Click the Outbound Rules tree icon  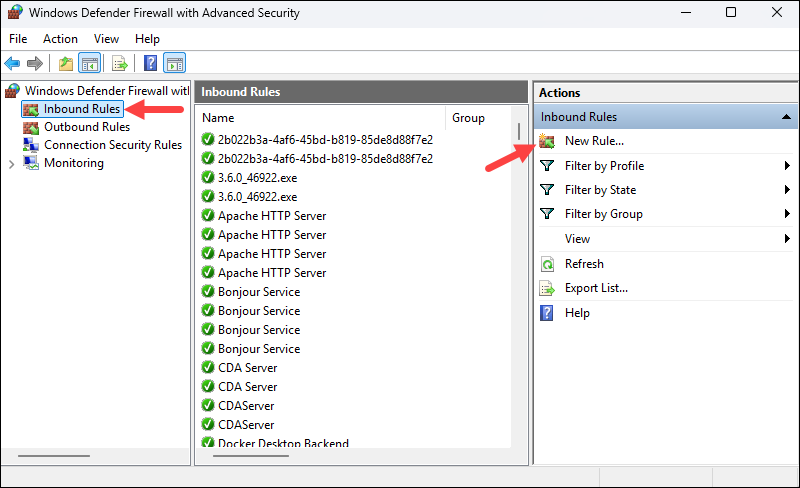click(x=31, y=127)
